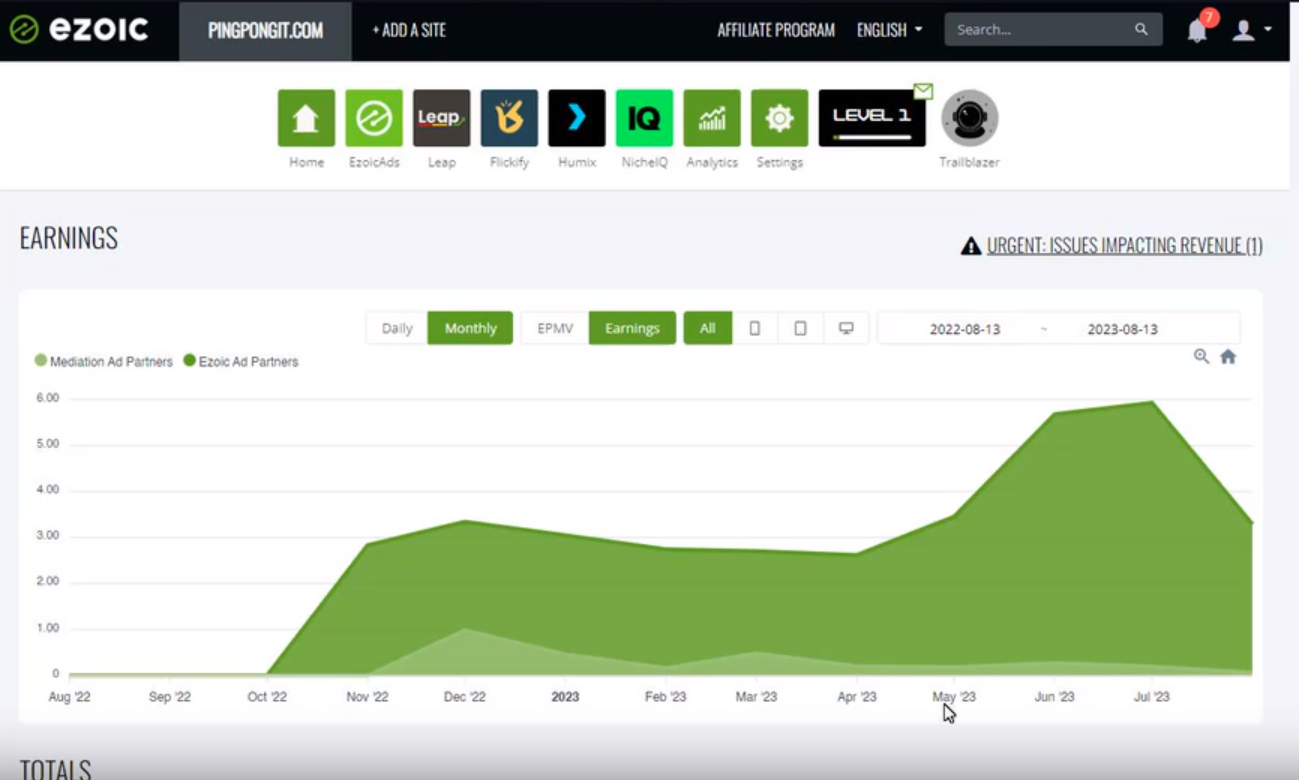Select the PINGPONGIT.COM site tab
This screenshot has height=780, width=1299.
pos(265,31)
